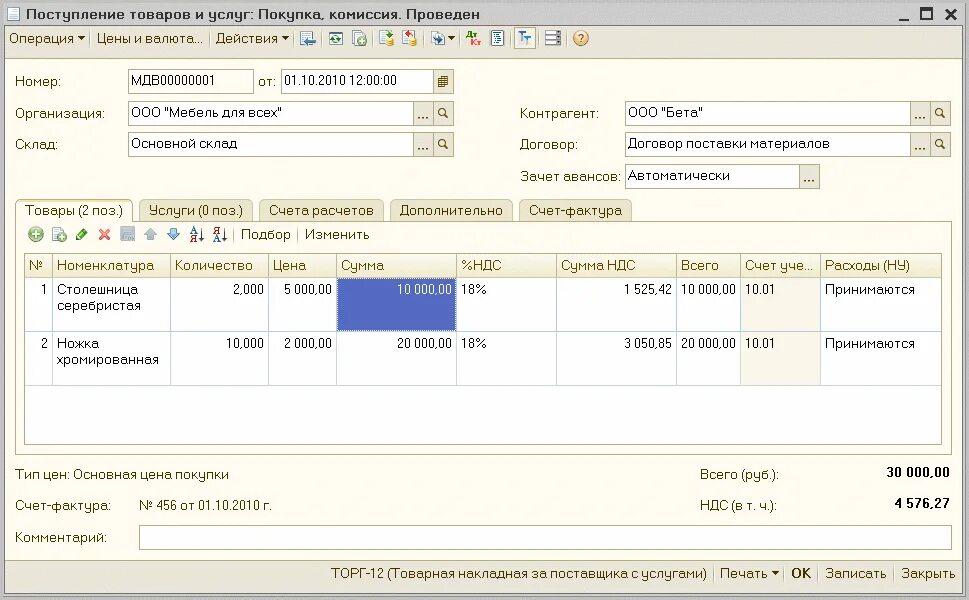Toggle the highlighted Т filter icon
Viewport: 969px width, 600px height.
pos(525,38)
